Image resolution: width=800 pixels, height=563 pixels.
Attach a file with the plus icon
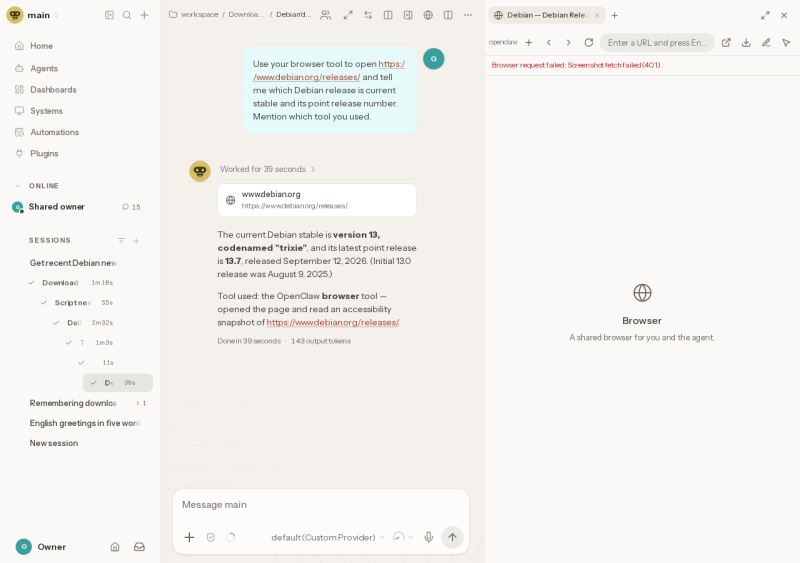(x=189, y=537)
